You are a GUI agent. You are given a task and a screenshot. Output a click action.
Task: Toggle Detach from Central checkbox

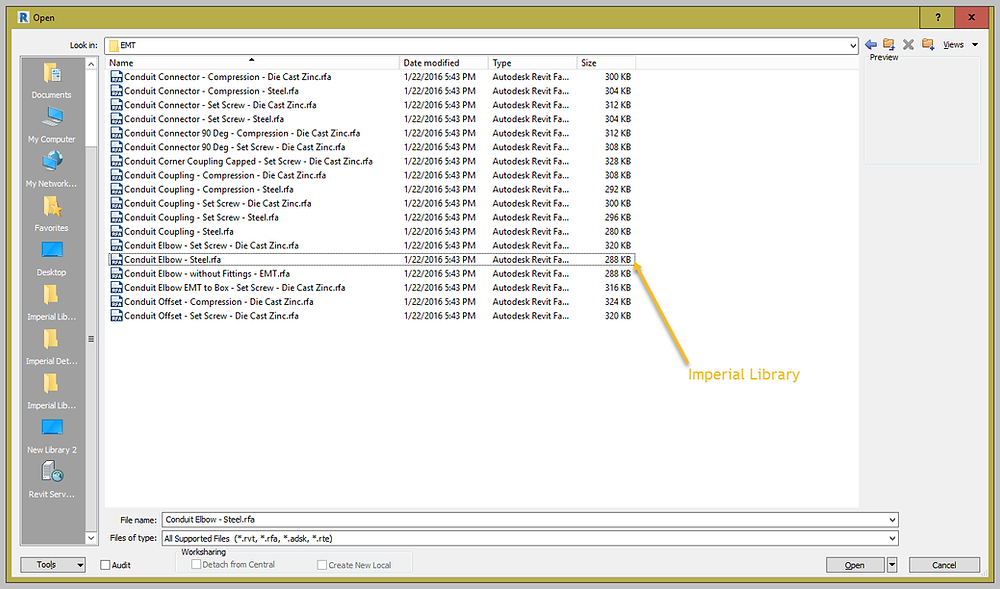196,564
